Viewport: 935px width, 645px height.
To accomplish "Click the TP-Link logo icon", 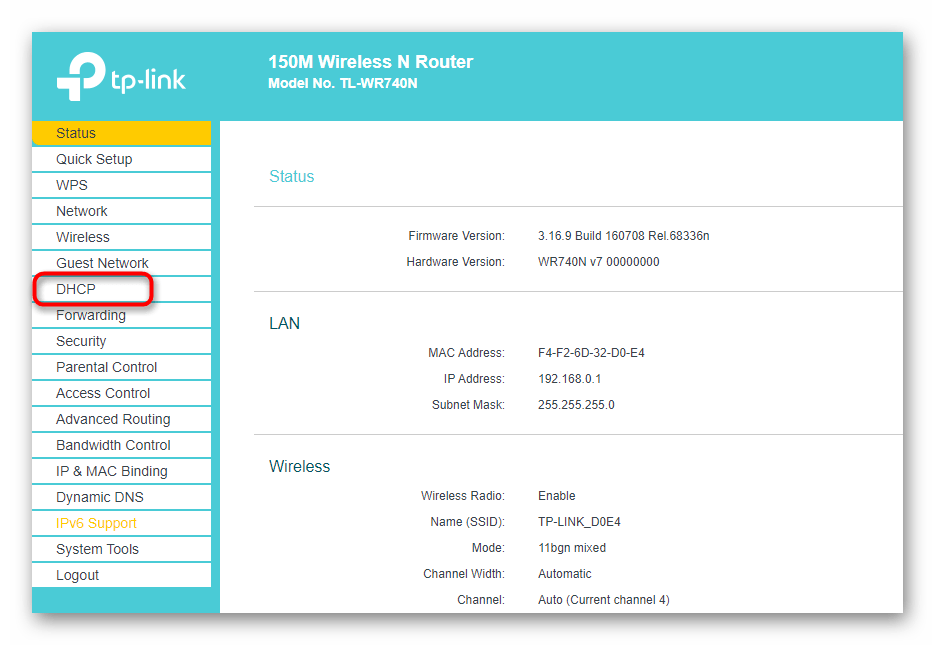I will 80,77.
